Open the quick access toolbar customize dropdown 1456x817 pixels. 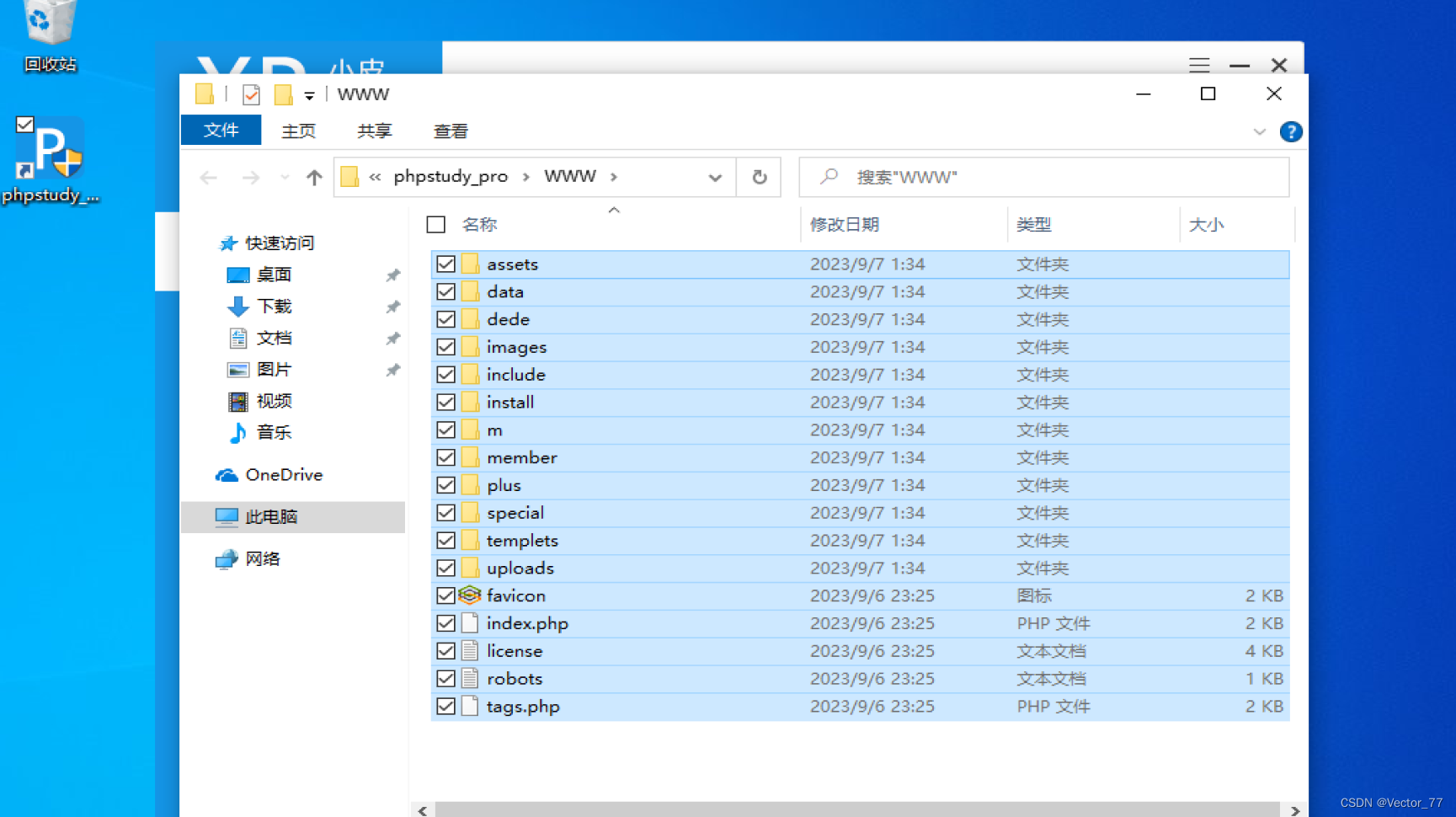(310, 96)
